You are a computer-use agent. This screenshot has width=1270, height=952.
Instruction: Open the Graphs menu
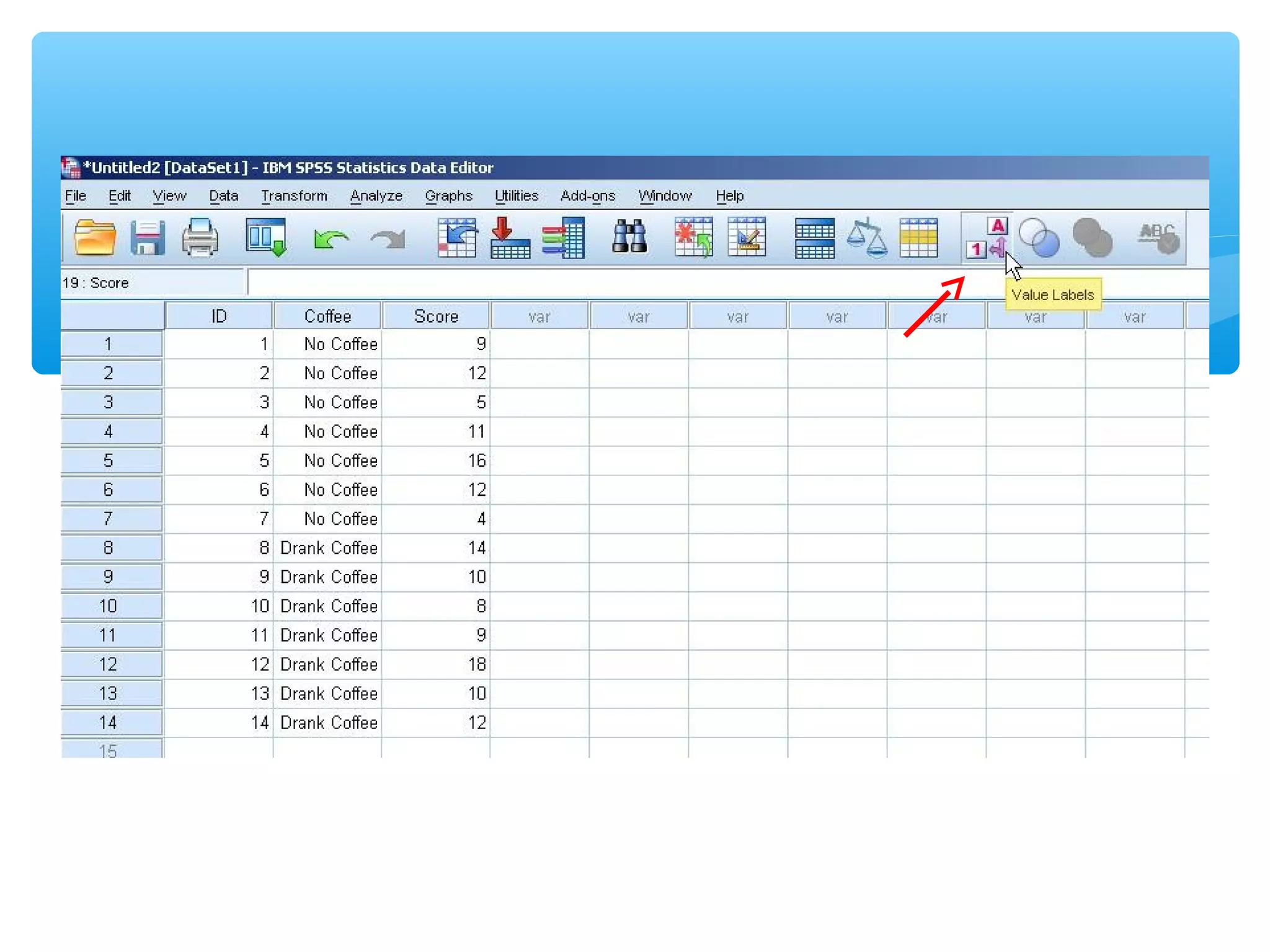tap(448, 196)
